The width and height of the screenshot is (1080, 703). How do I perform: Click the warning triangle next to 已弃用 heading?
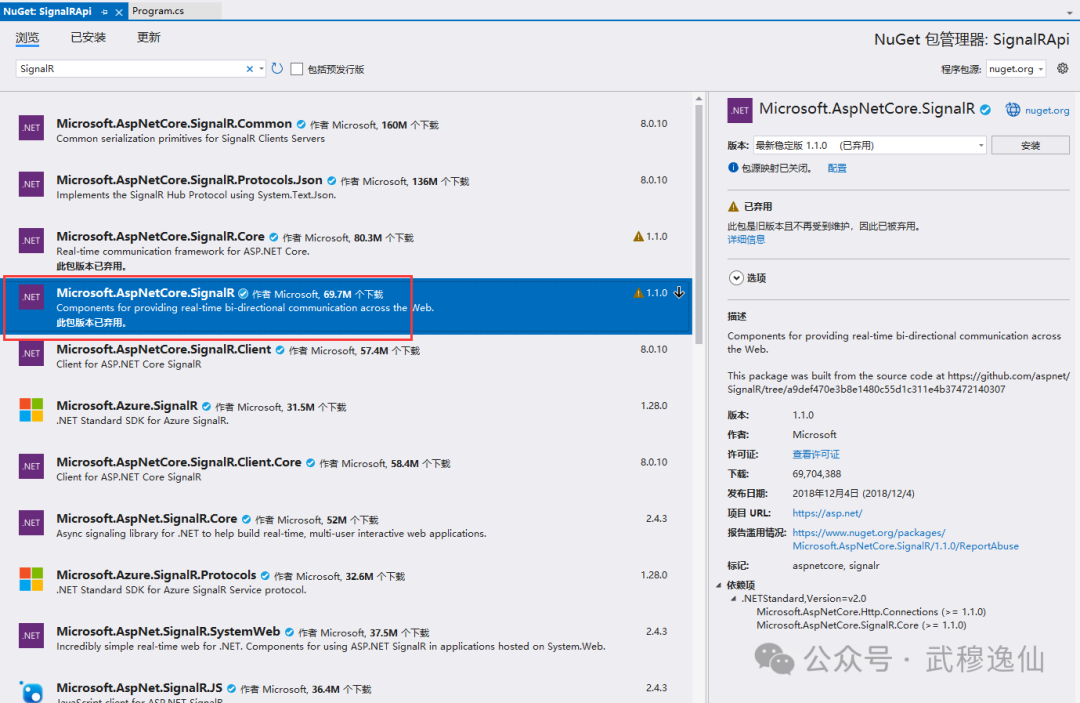click(x=734, y=207)
